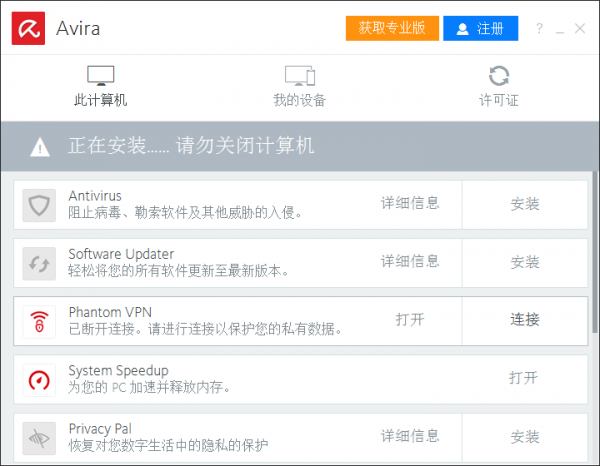Close the Avira window
The width and height of the screenshot is (600, 466).
point(580,28)
